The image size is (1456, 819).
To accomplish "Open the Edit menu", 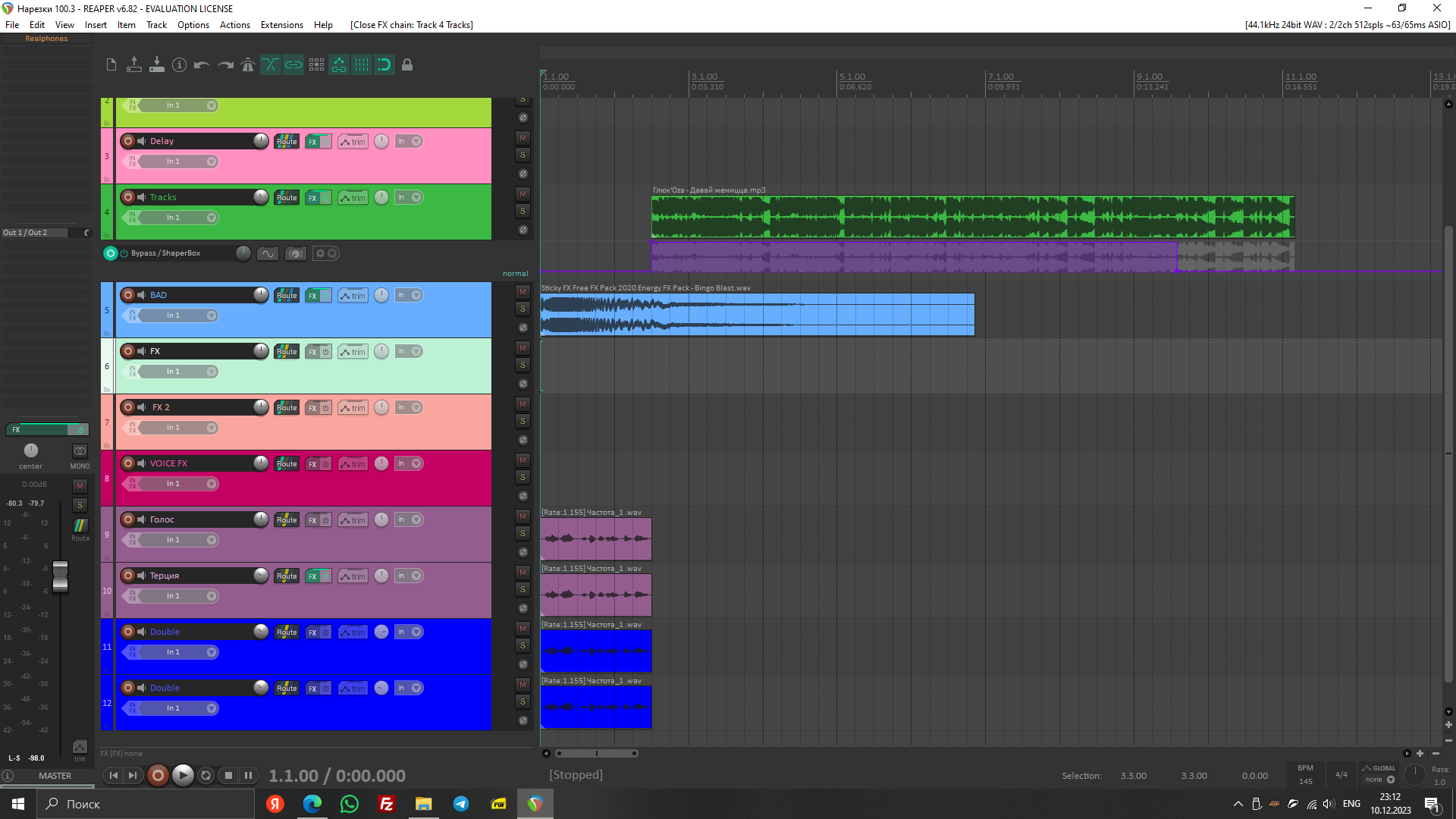I will coord(37,25).
